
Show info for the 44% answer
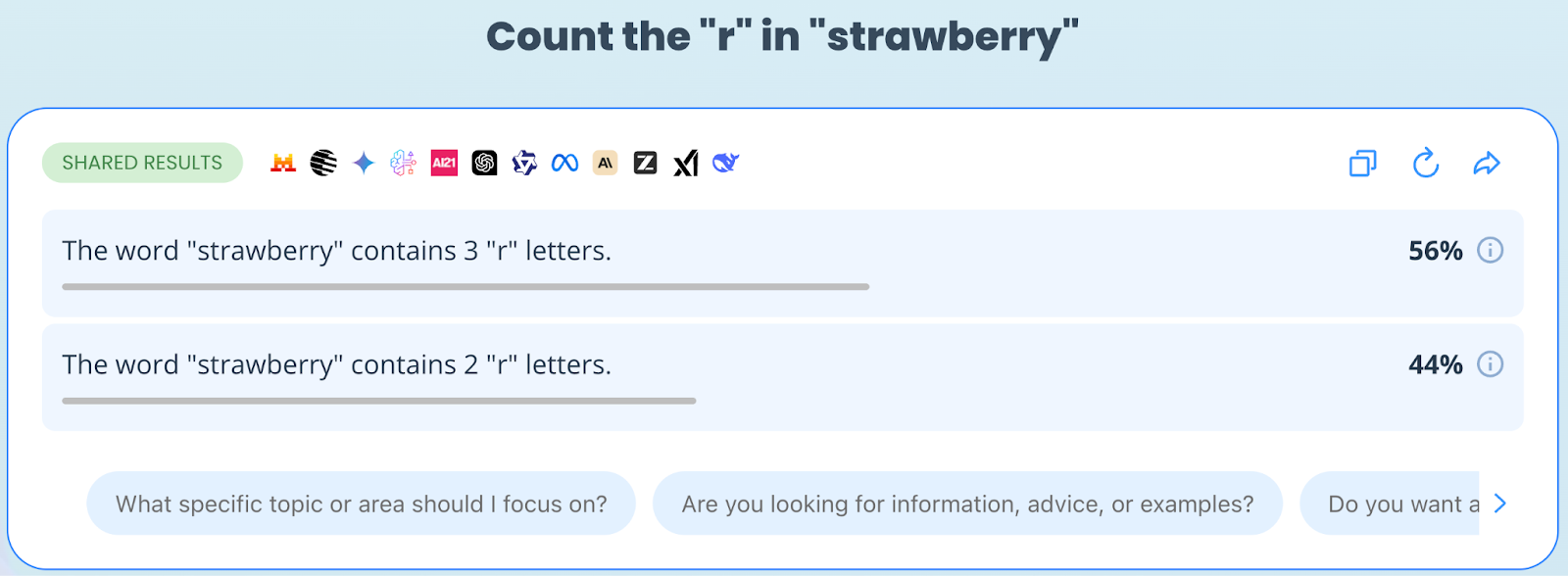1490,365
